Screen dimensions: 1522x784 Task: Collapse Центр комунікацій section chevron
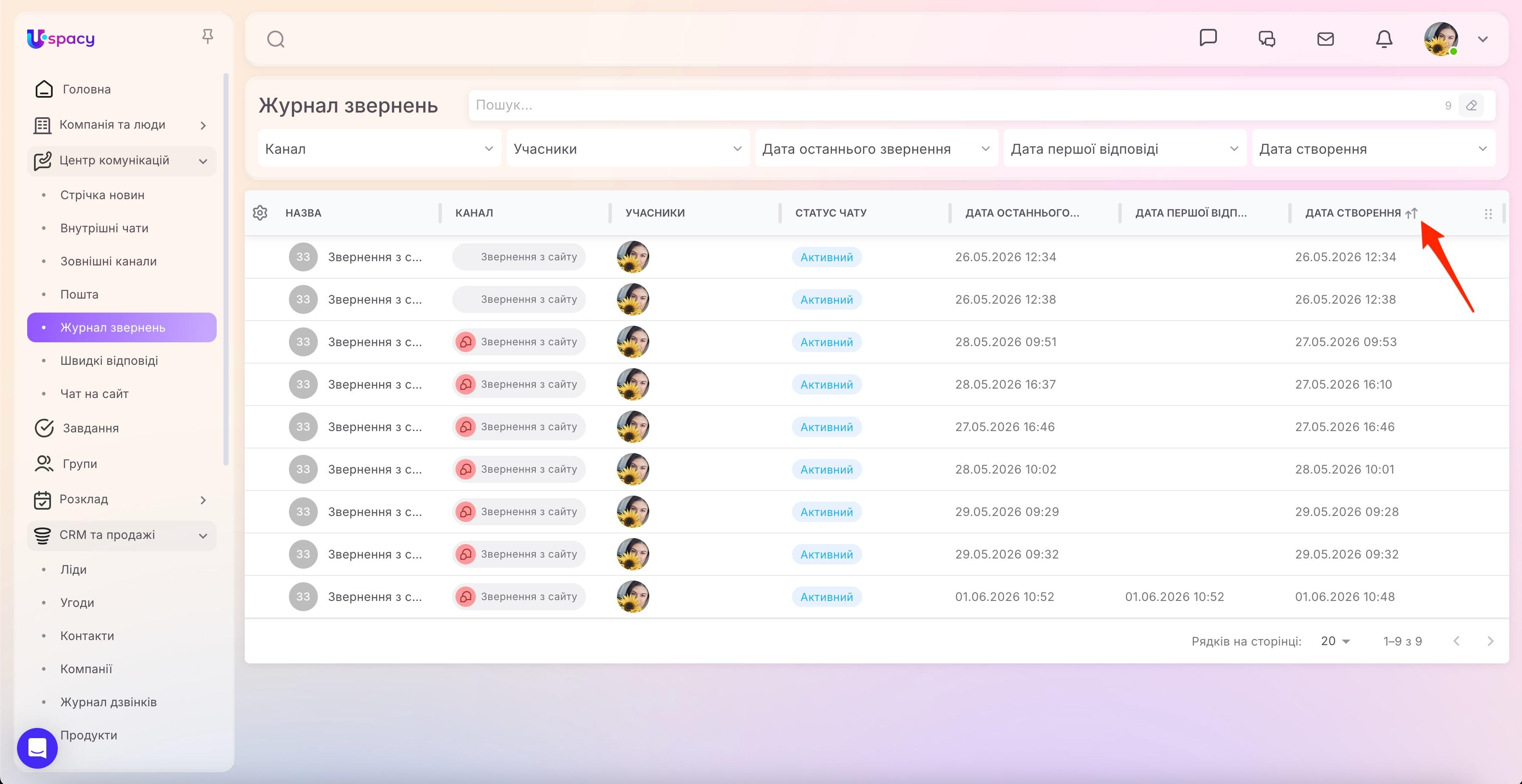[203, 161]
